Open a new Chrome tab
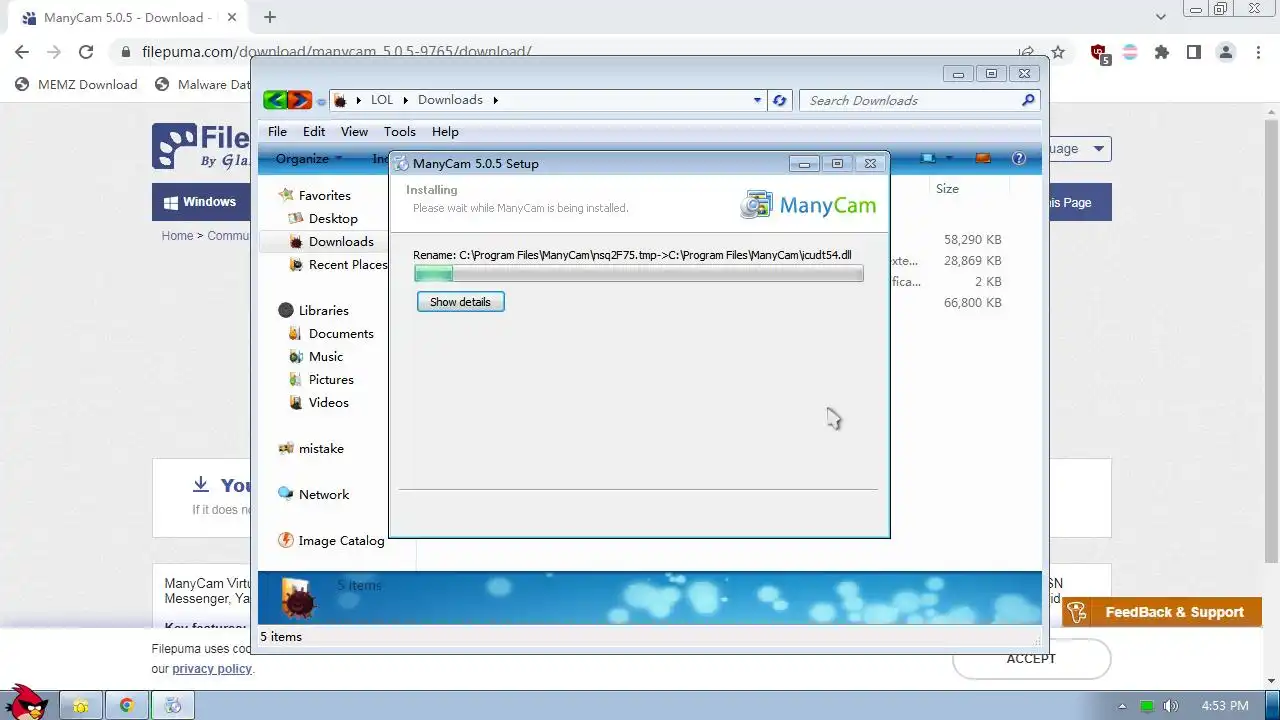 [x=270, y=17]
